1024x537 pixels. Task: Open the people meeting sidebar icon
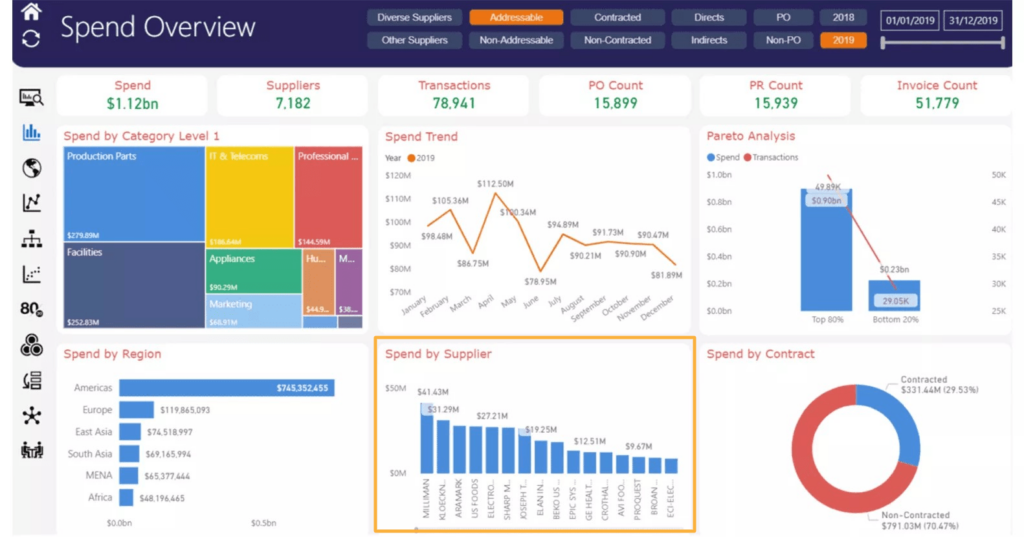pos(31,450)
